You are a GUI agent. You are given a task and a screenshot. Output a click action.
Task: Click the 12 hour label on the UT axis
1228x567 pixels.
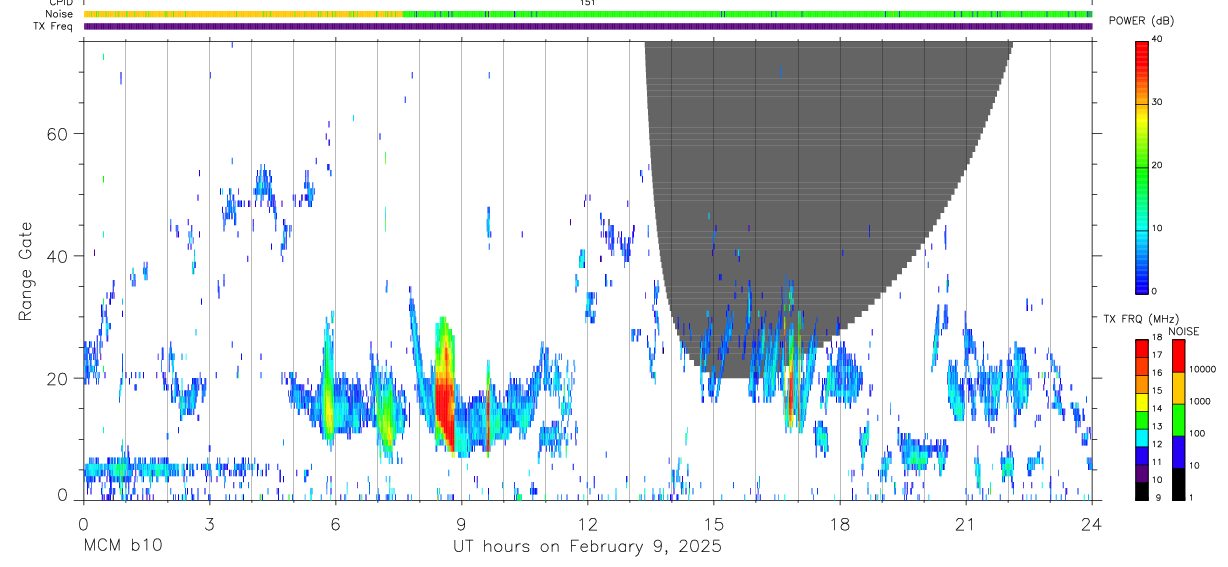click(588, 523)
